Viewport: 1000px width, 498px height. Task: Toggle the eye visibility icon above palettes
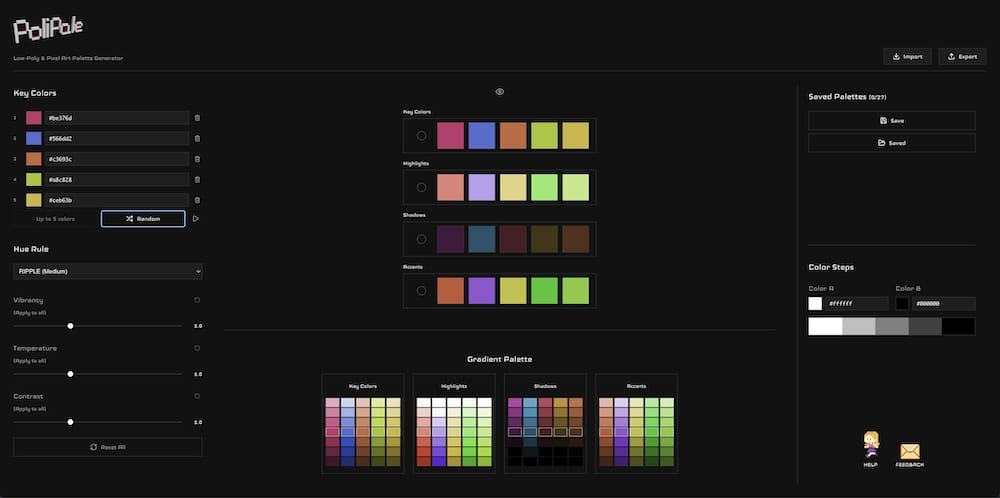click(499, 92)
